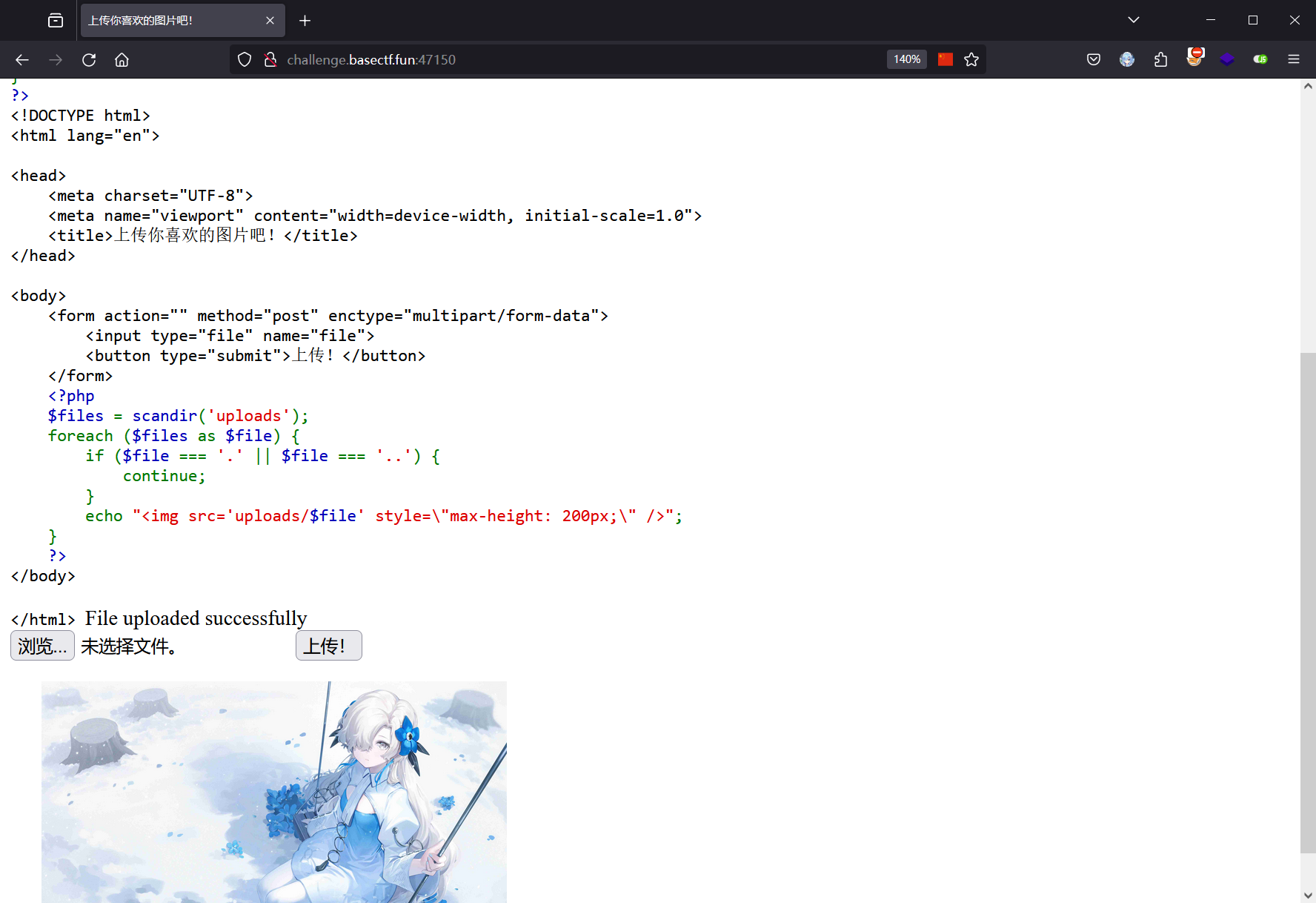Click 'File uploaded successfully' message
Image resolution: width=1316 pixels, height=903 pixels.
pos(196,618)
